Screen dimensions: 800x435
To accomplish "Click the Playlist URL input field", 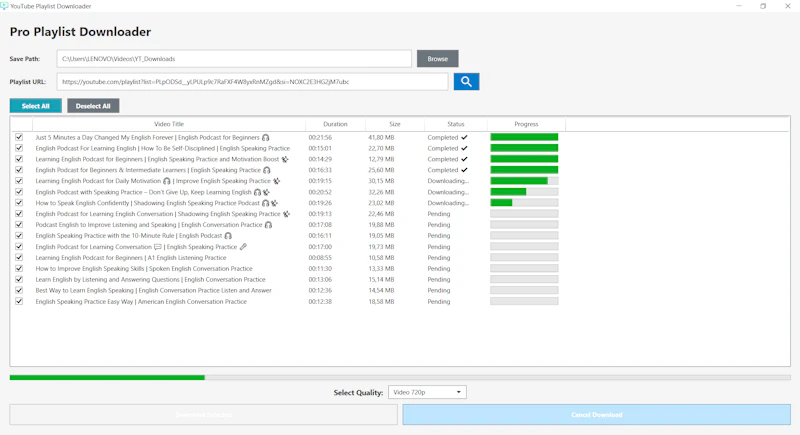I will pos(253,82).
